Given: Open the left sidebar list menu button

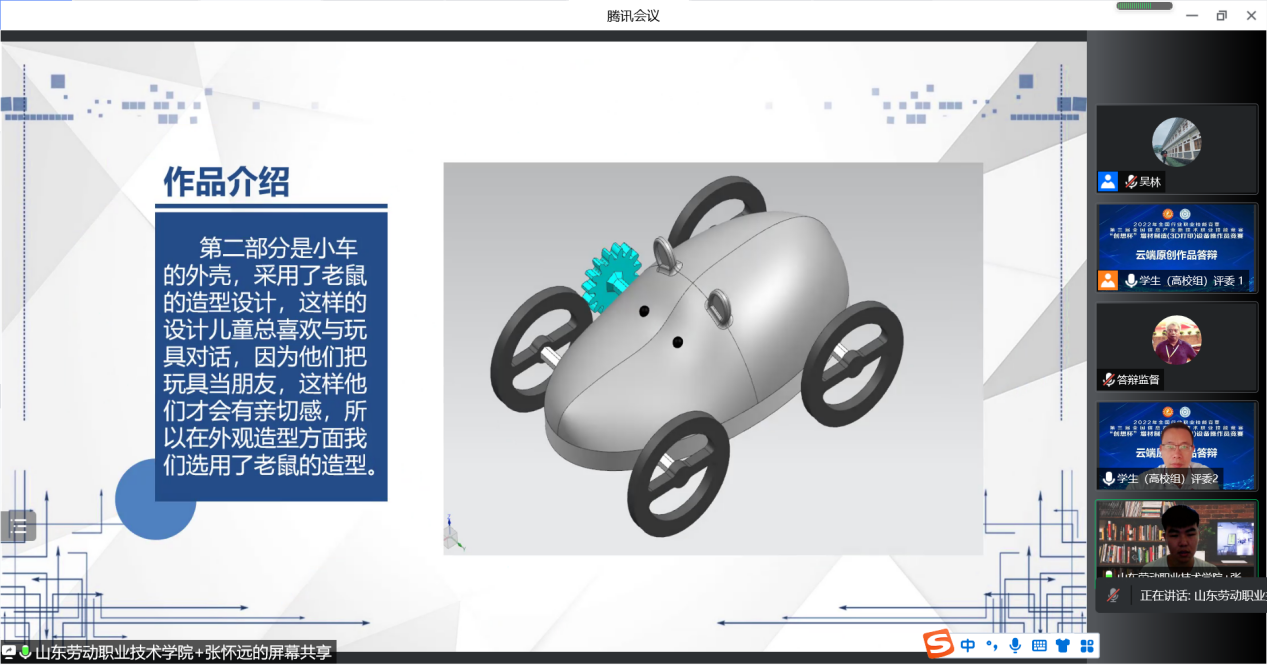Looking at the screenshot, I should [19, 525].
